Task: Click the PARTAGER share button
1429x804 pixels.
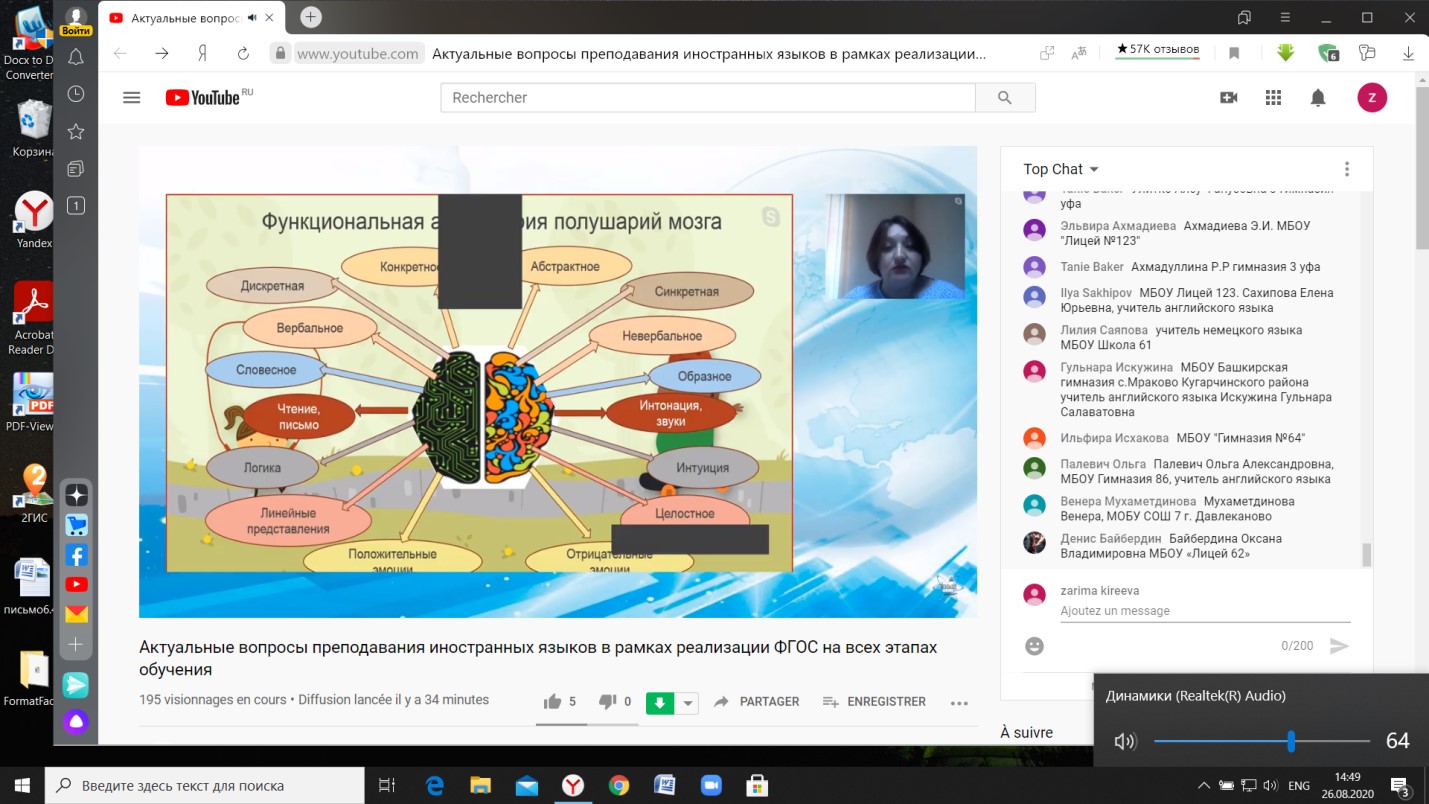Action: coord(756,702)
